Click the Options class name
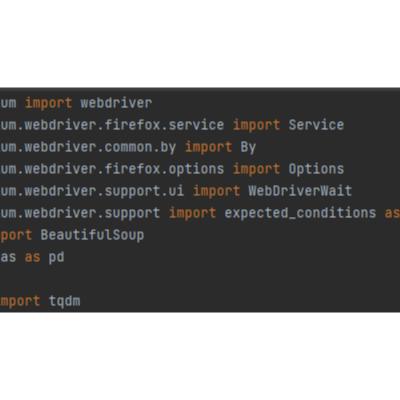Screen dimensions: 400x400 pyautogui.click(x=316, y=169)
